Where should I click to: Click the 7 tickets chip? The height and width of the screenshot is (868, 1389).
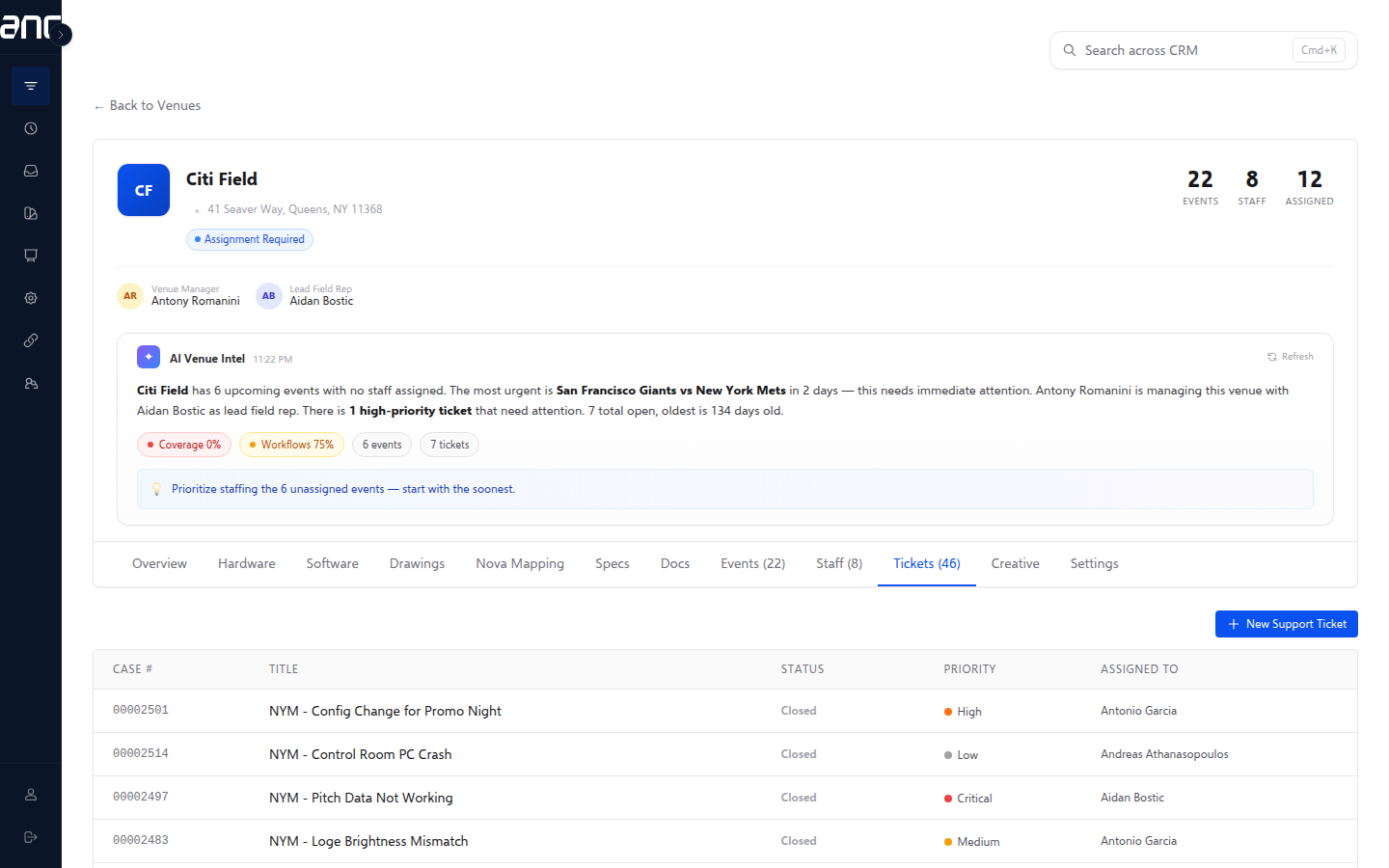tap(449, 445)
